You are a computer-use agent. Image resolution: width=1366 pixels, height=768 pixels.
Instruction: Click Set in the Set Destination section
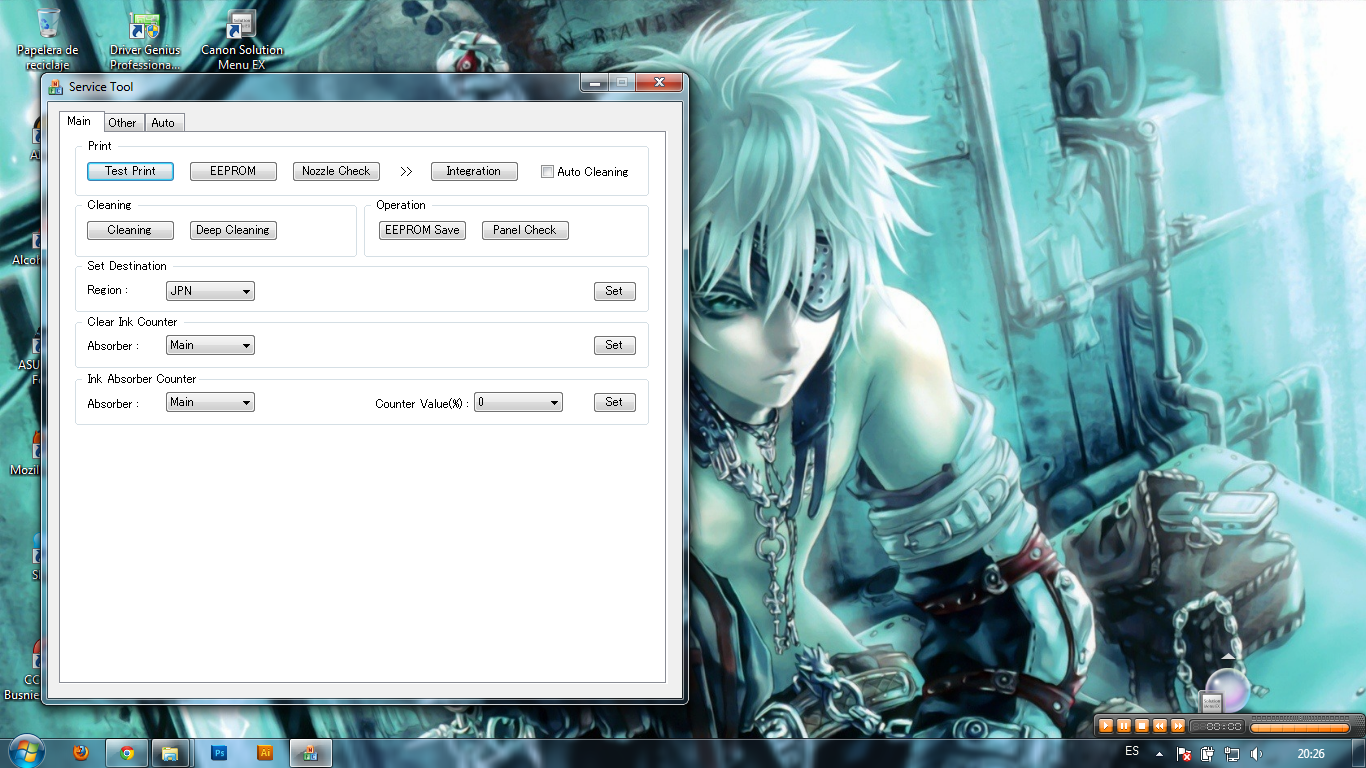coord(614,291)
